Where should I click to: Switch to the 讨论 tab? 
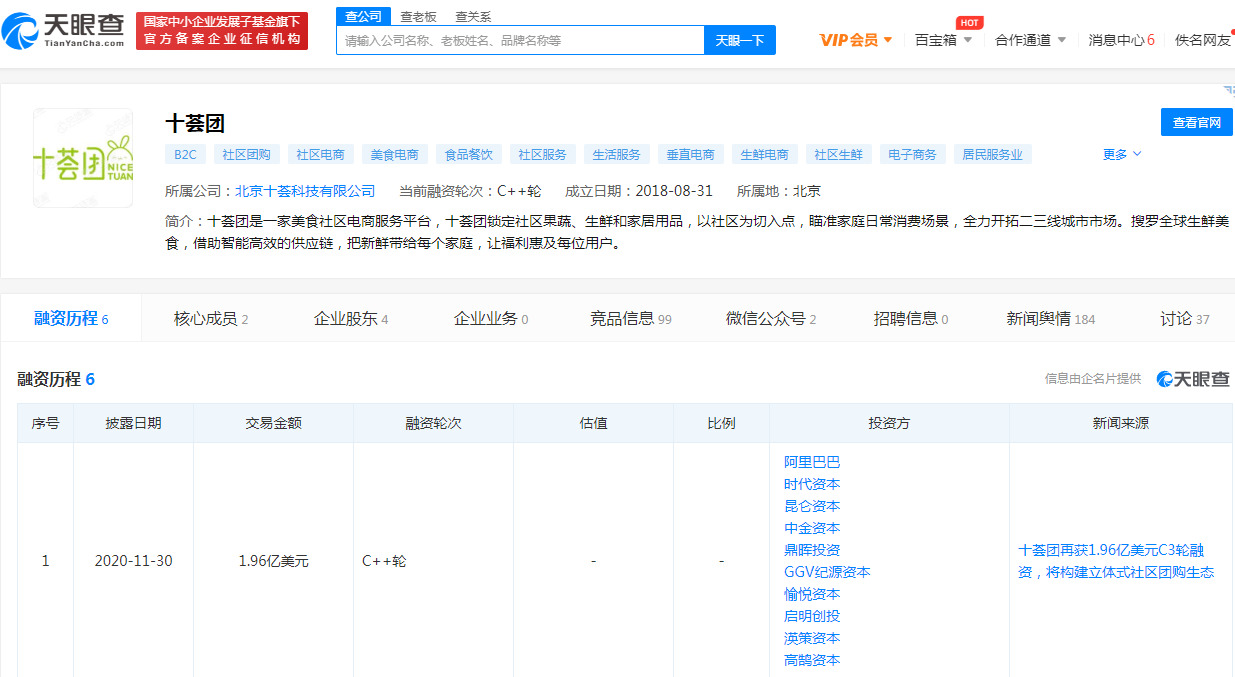tap(1185, 319)
